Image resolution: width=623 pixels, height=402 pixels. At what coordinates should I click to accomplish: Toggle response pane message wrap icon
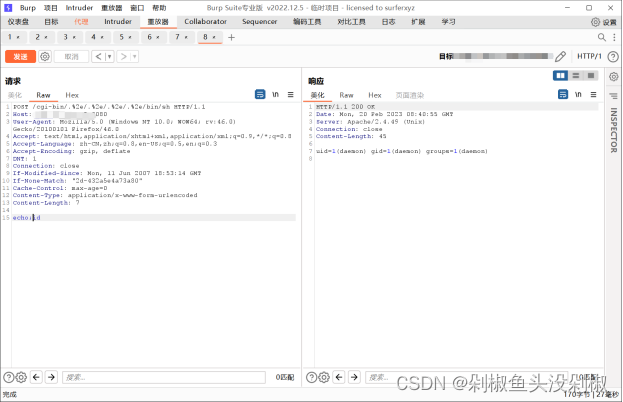pyautogui.click(x=563, y=95)
